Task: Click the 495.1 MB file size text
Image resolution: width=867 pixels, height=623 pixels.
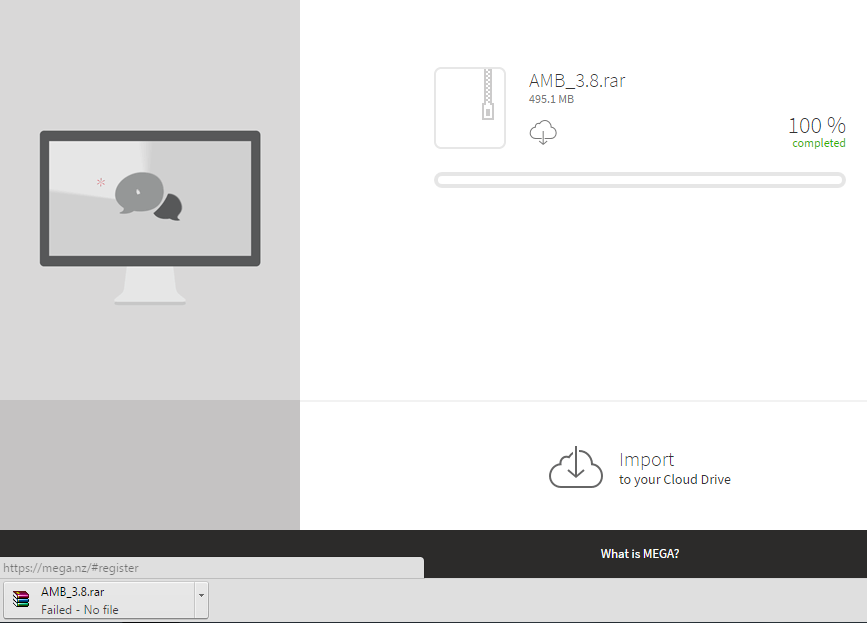Action: click(x=551, y=99)
